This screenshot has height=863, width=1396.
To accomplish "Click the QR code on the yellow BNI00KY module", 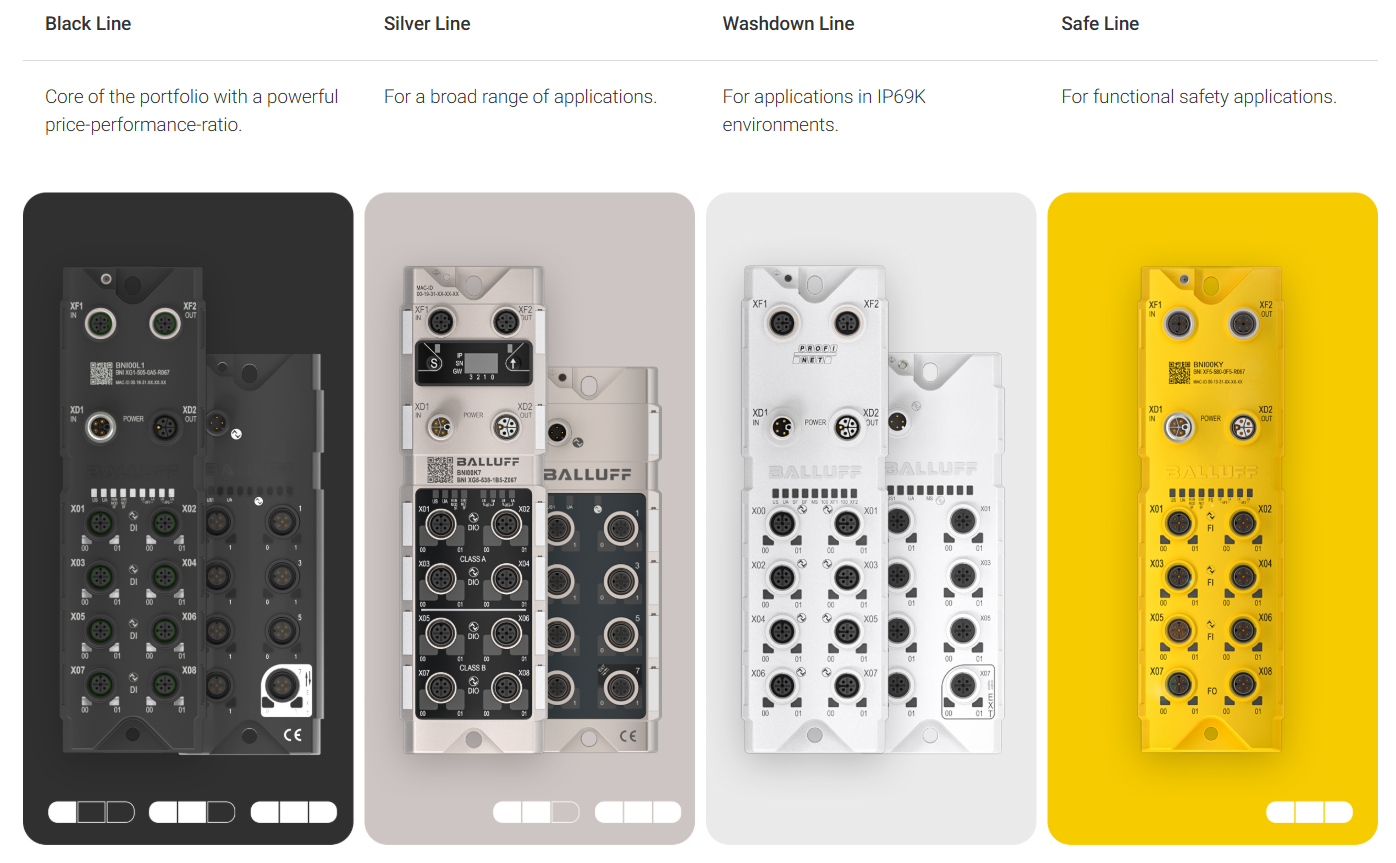I will tap(1179, 372).
